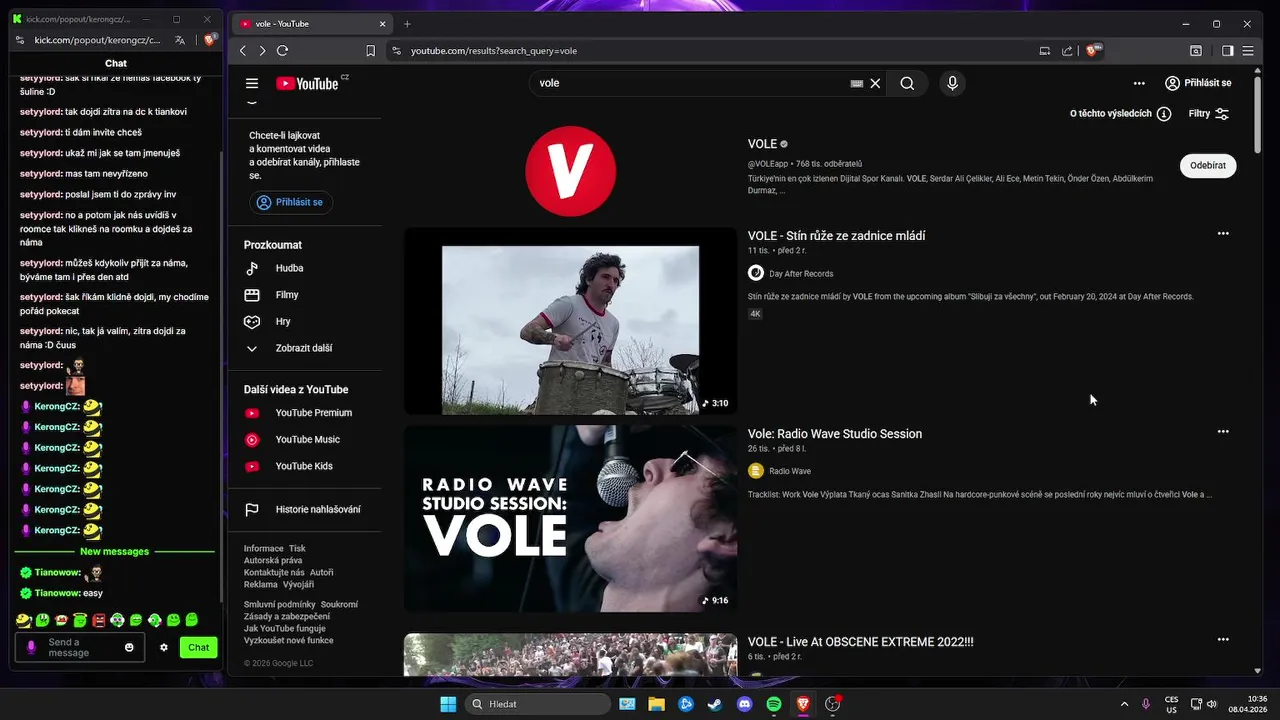This screenshot has width=1280, height=720.
Task: Open Spotify from the taskbar
Action: 774,704
